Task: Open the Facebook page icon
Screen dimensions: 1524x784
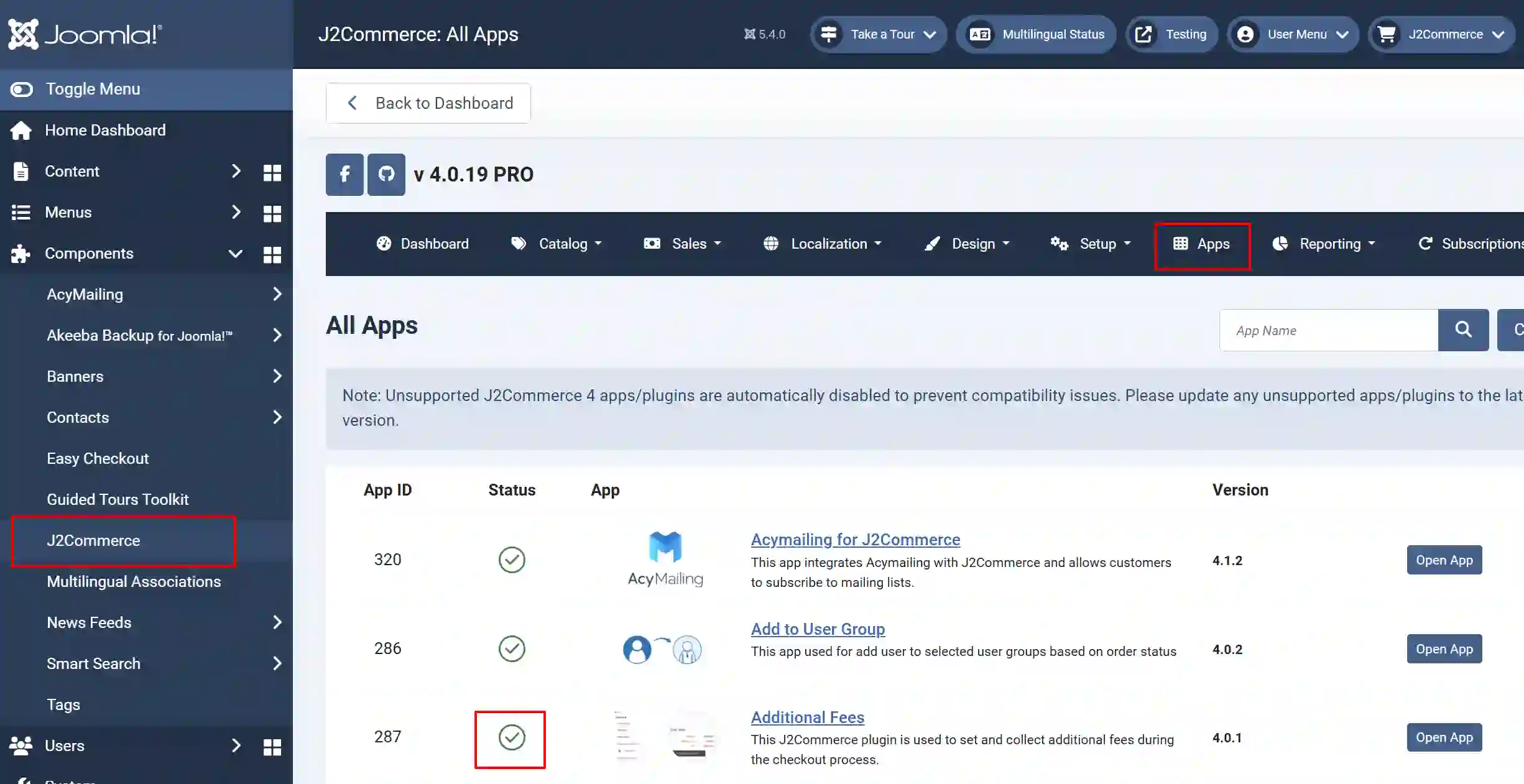Action: (x=344, y=175)
